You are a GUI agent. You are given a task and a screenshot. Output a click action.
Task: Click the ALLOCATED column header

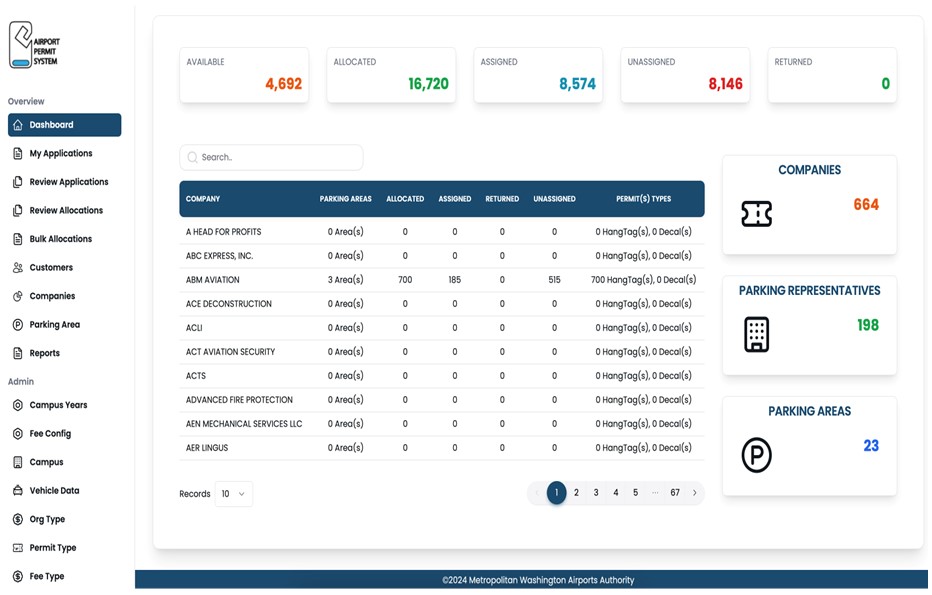tap(405, 199)
